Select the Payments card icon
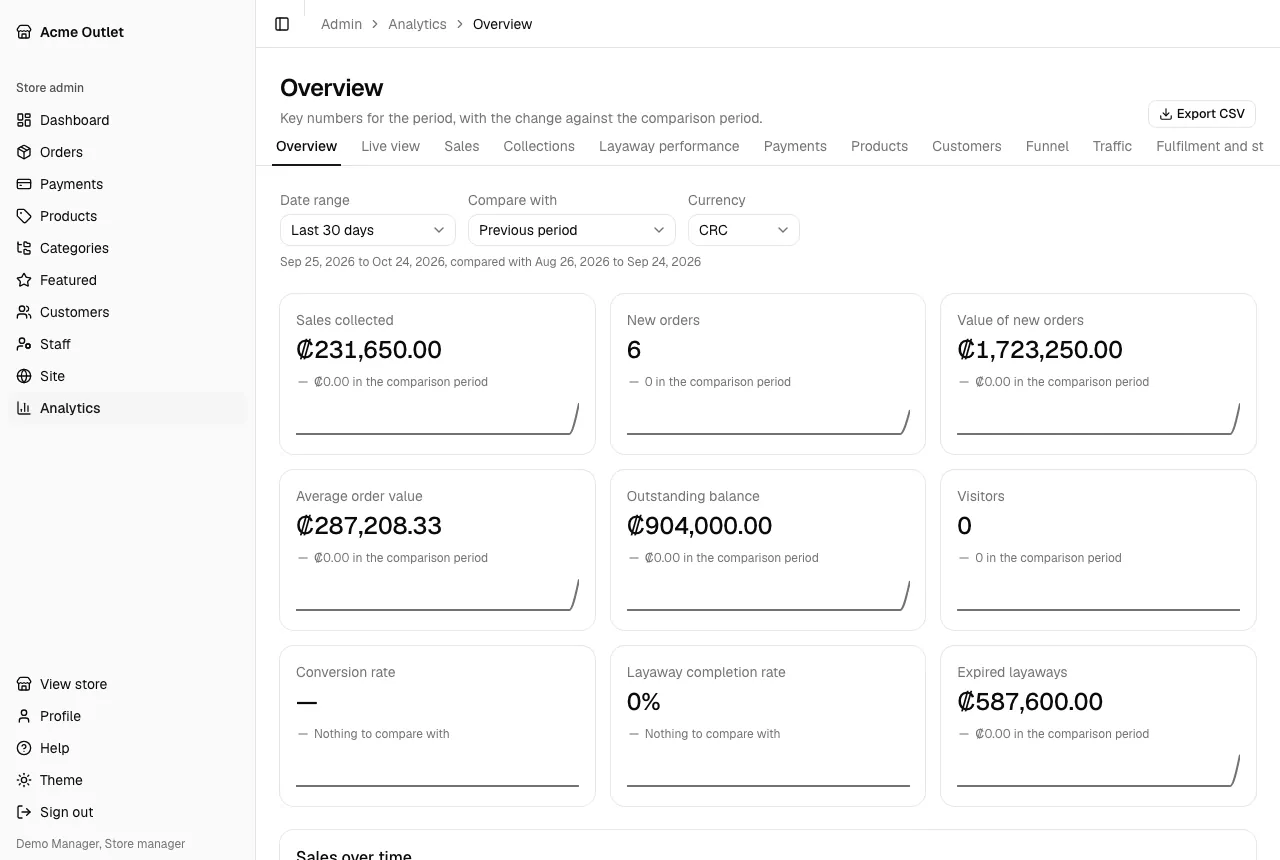1280x860 pixels. click(24, 184)
